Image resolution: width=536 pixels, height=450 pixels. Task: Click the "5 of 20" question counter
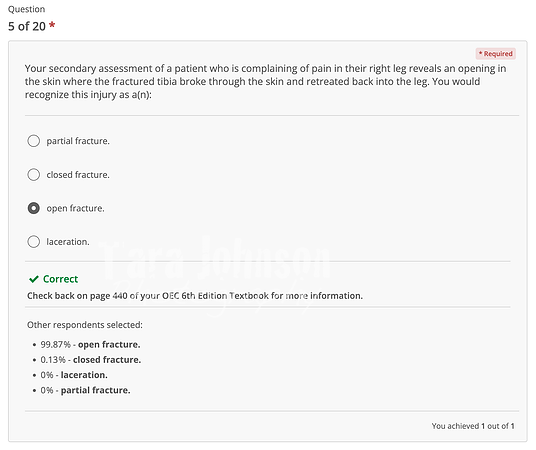[x=27, y=26]
